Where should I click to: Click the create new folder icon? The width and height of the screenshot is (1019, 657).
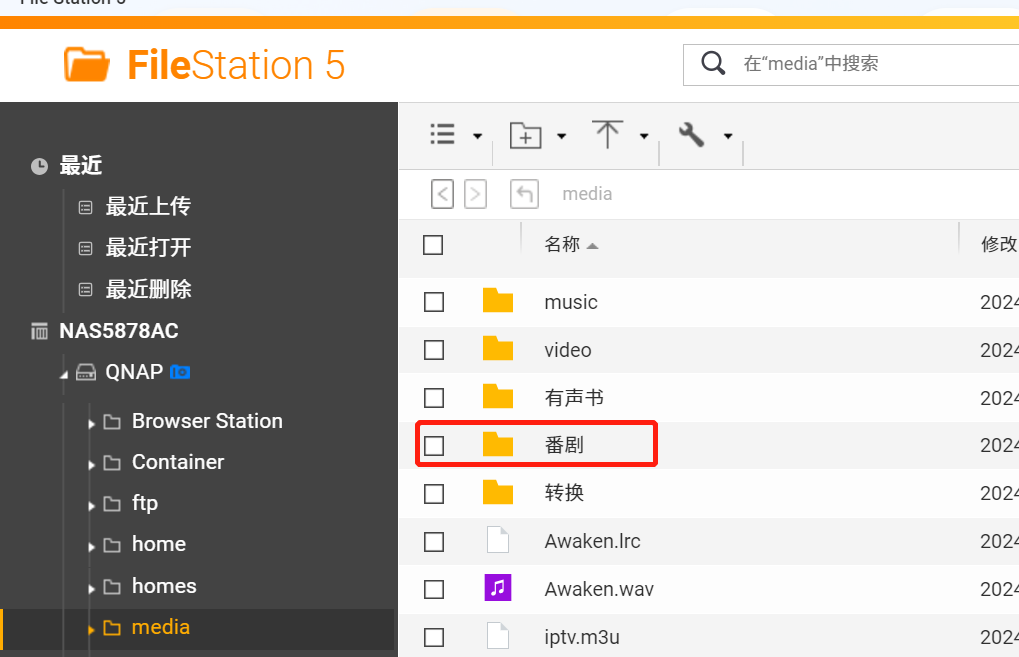point(525,135)
